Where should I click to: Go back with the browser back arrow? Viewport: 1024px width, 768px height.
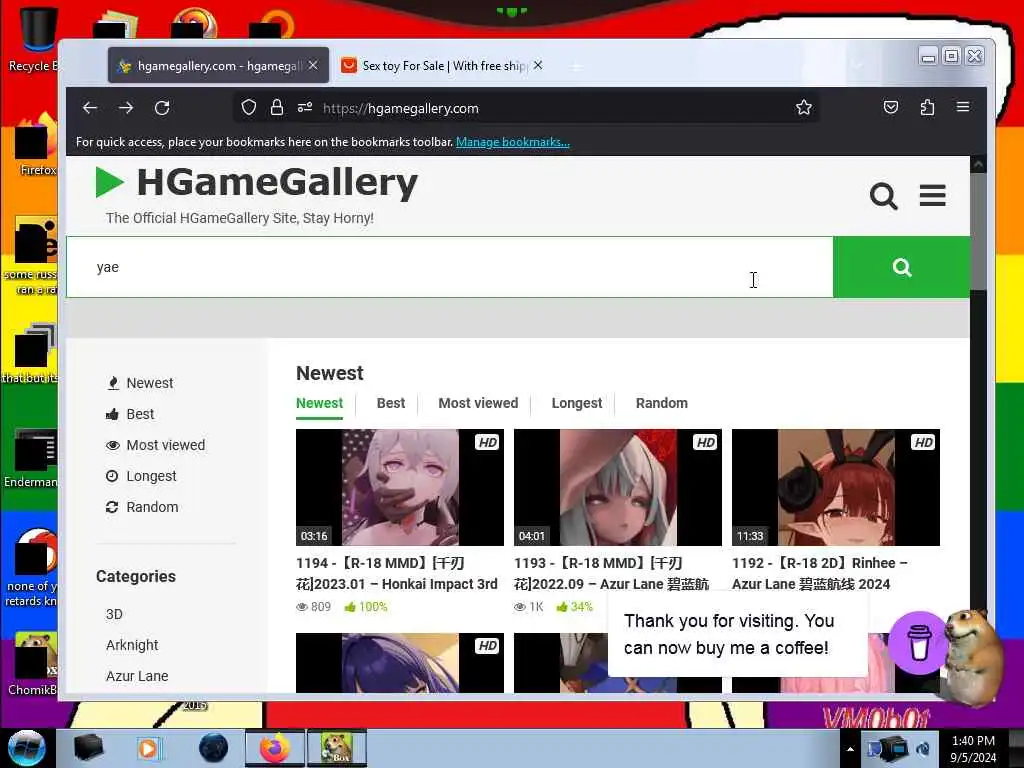click(x=90, y=108)
